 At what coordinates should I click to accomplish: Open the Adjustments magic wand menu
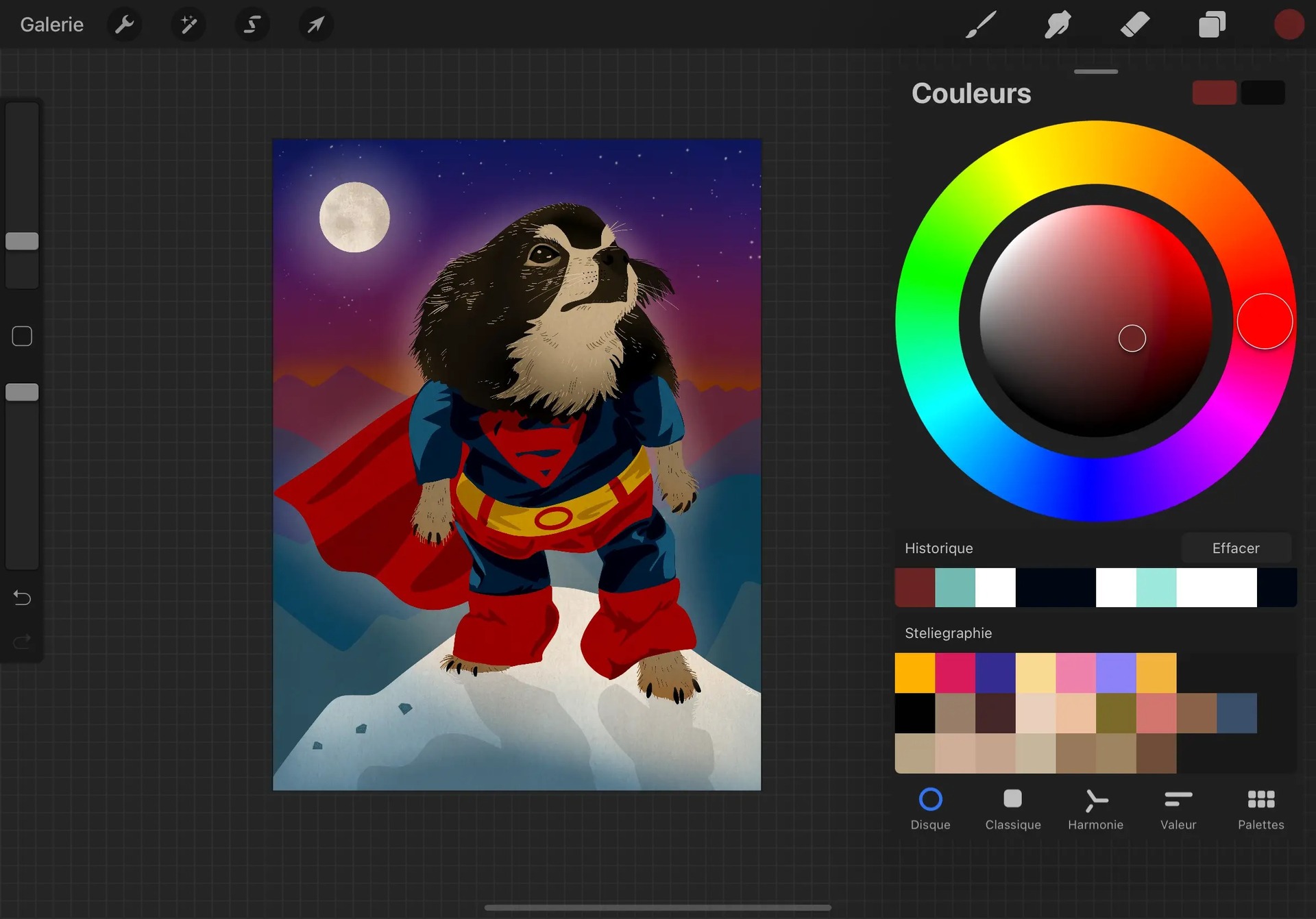pos(188,25)
